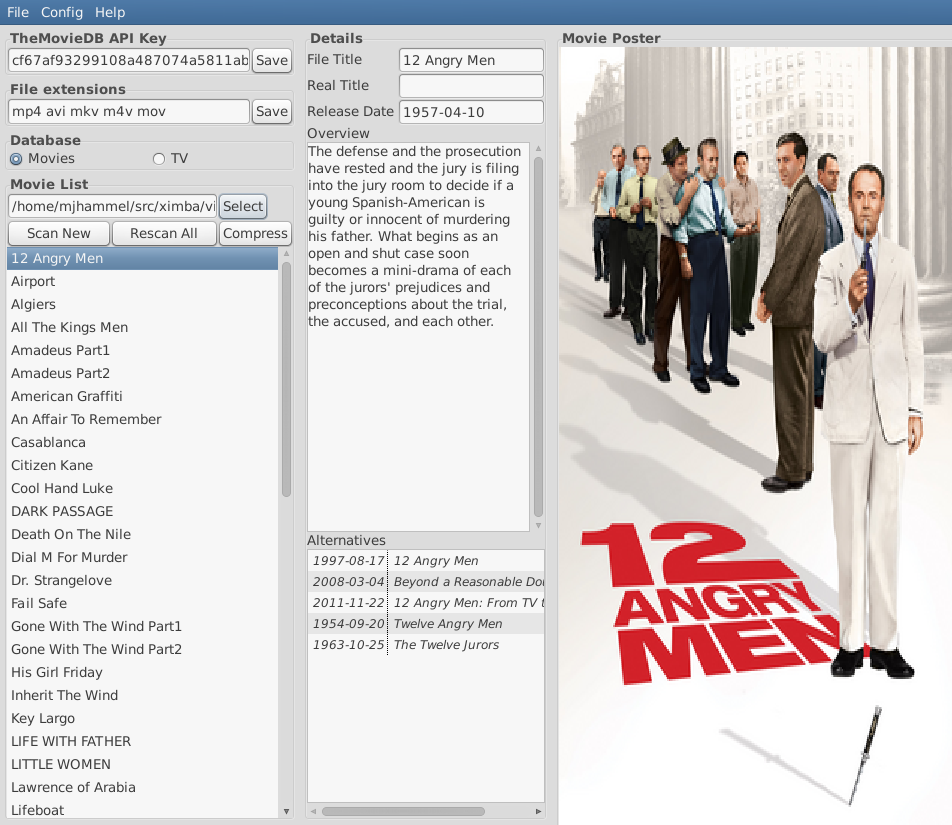Click the Scan New button
This screenshot has width=952, height=825.
pos(59,233)
